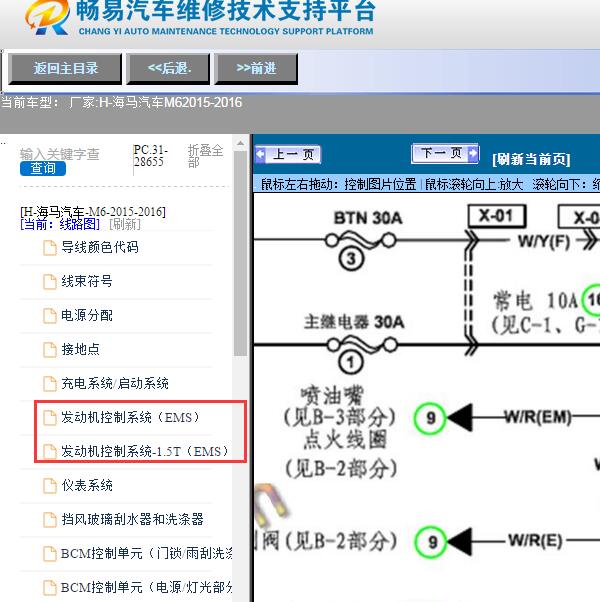
Task: Click the 查询 search button
Action: (x=43, y=169)
